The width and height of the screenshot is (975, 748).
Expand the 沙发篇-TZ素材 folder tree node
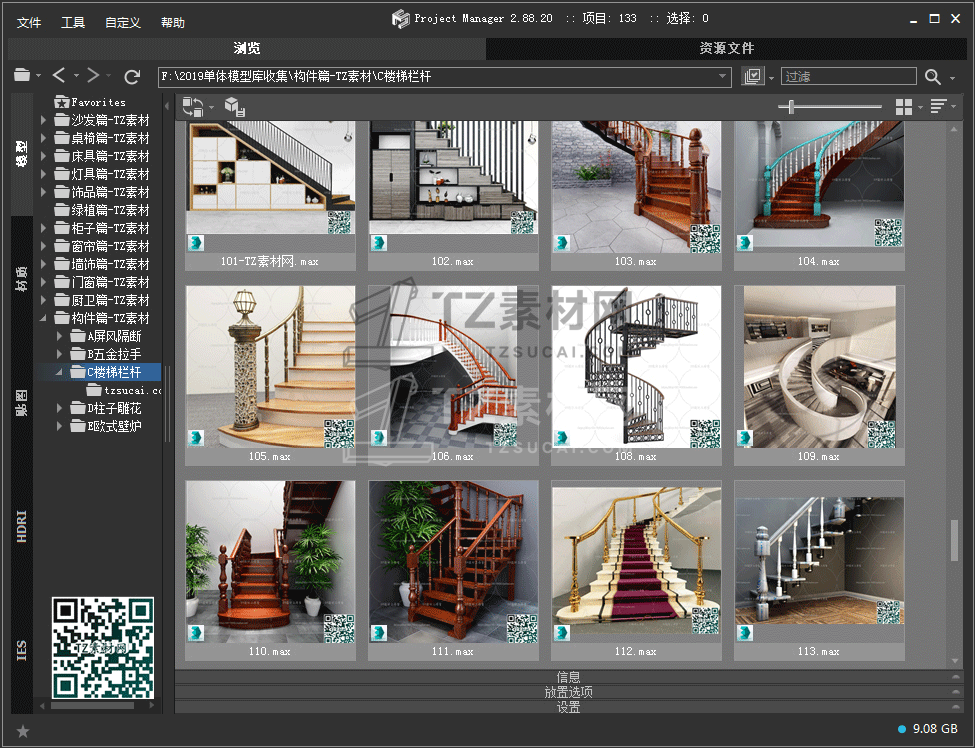[44, 120]
